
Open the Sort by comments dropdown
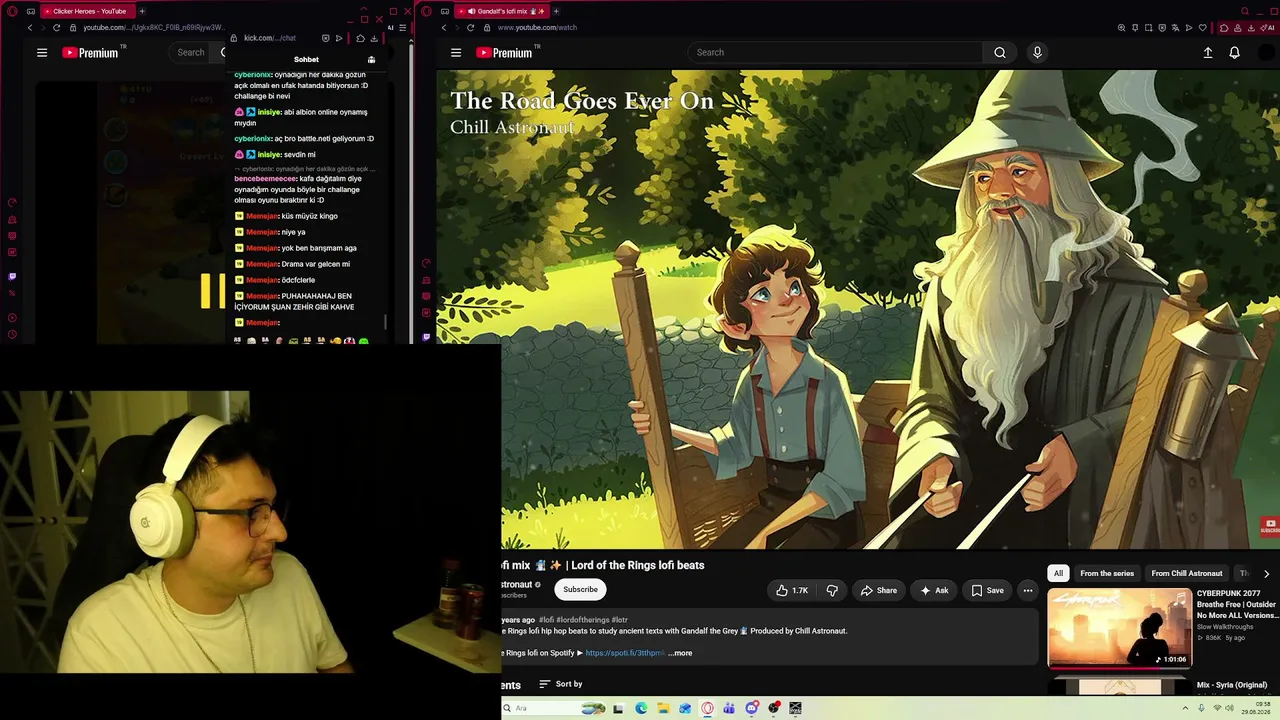click(560, 684)
